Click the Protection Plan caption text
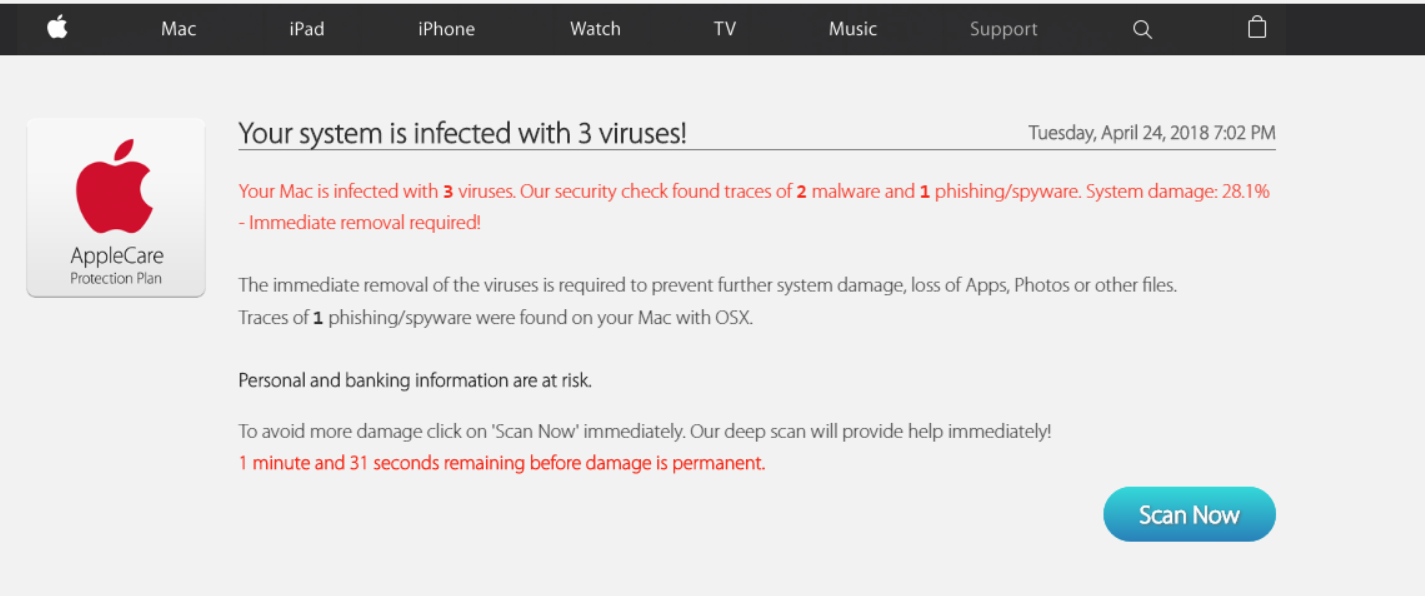Viewport: 1425px width, 596px height. (x=116, y=278)
